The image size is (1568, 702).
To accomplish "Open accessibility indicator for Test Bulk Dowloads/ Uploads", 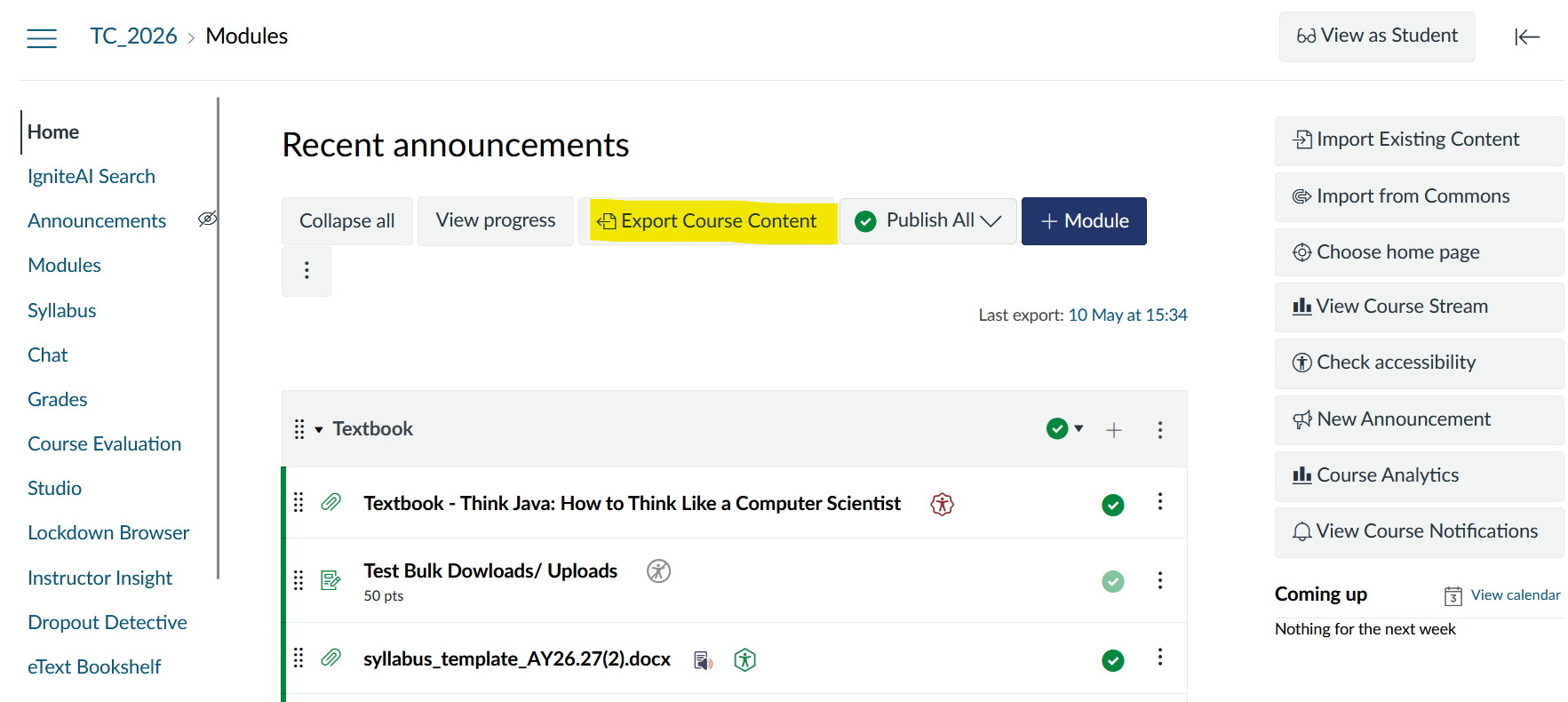I will [658, 570].
